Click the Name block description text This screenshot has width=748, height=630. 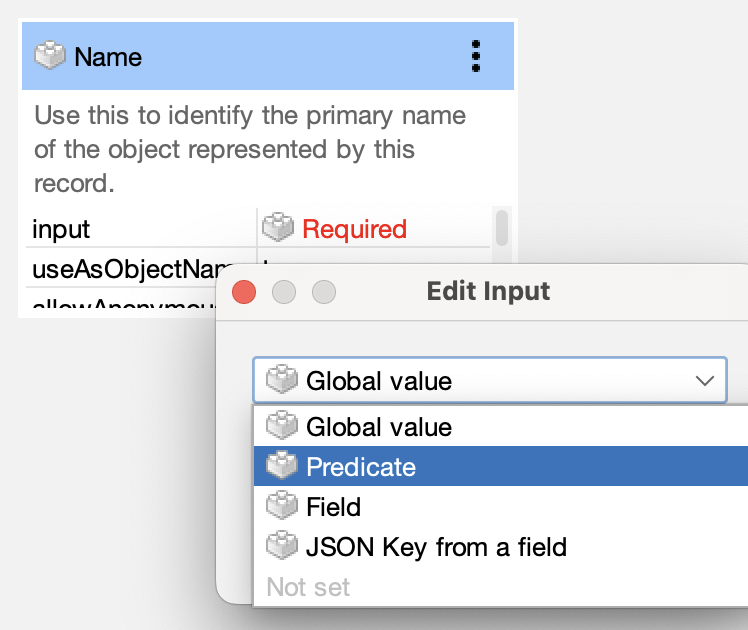(249, 149)
